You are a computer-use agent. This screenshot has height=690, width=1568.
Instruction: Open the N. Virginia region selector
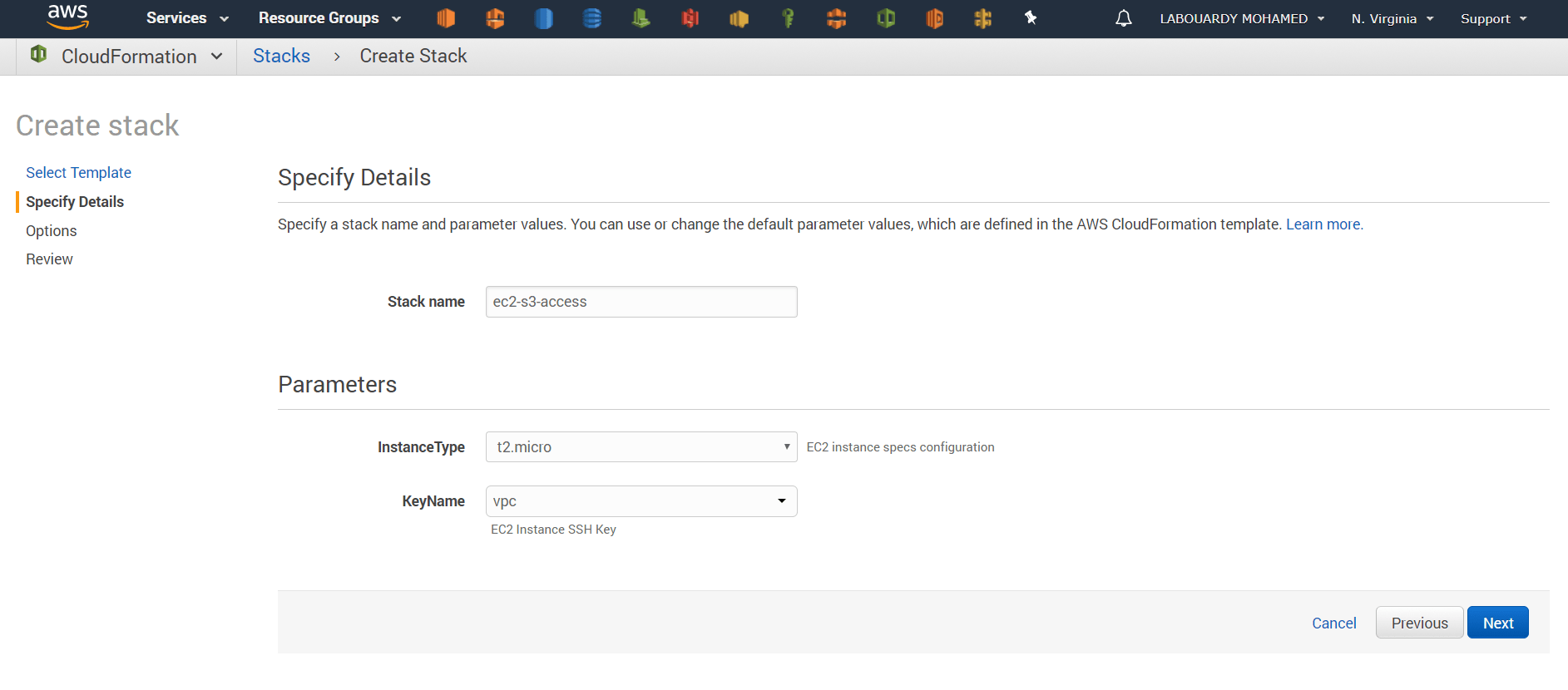pyautogui.click(x=1392, y=18)
